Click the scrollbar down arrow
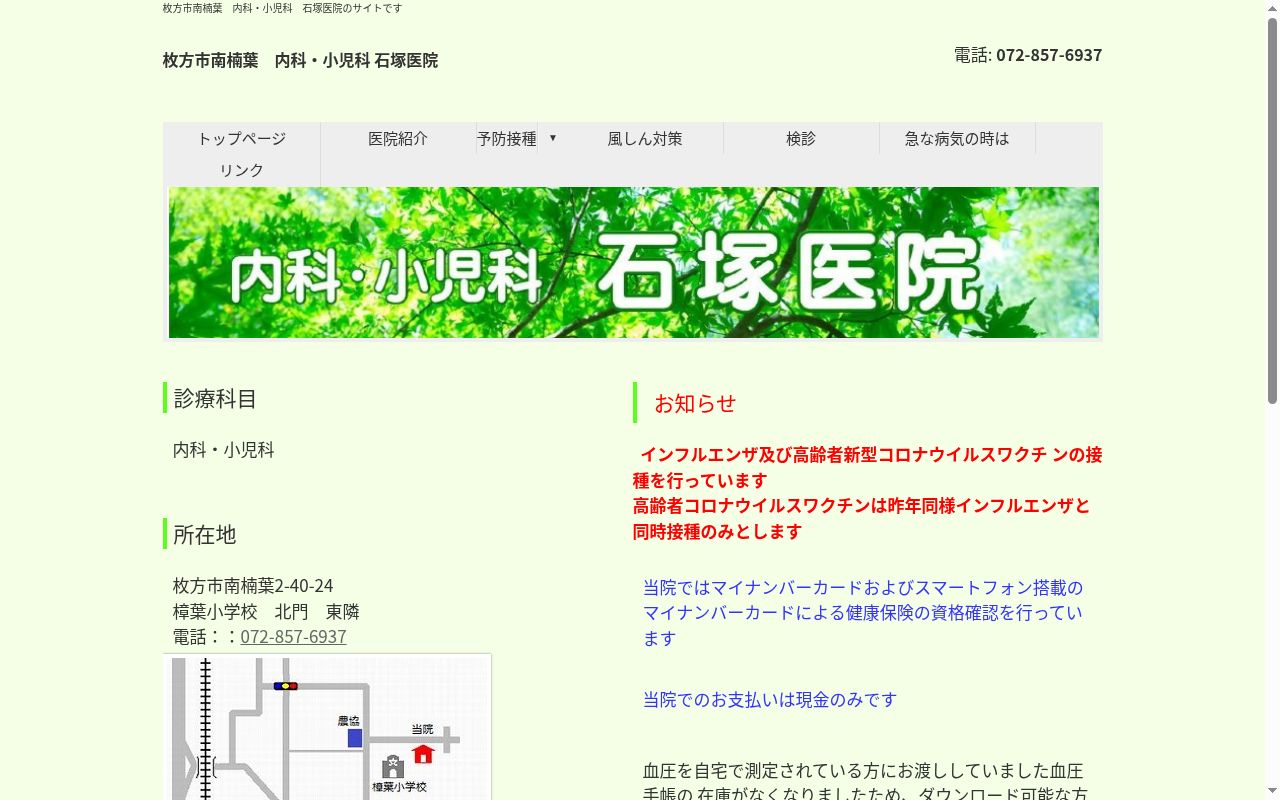Viewport: 1280px width, 800px height. [1272, 792]
